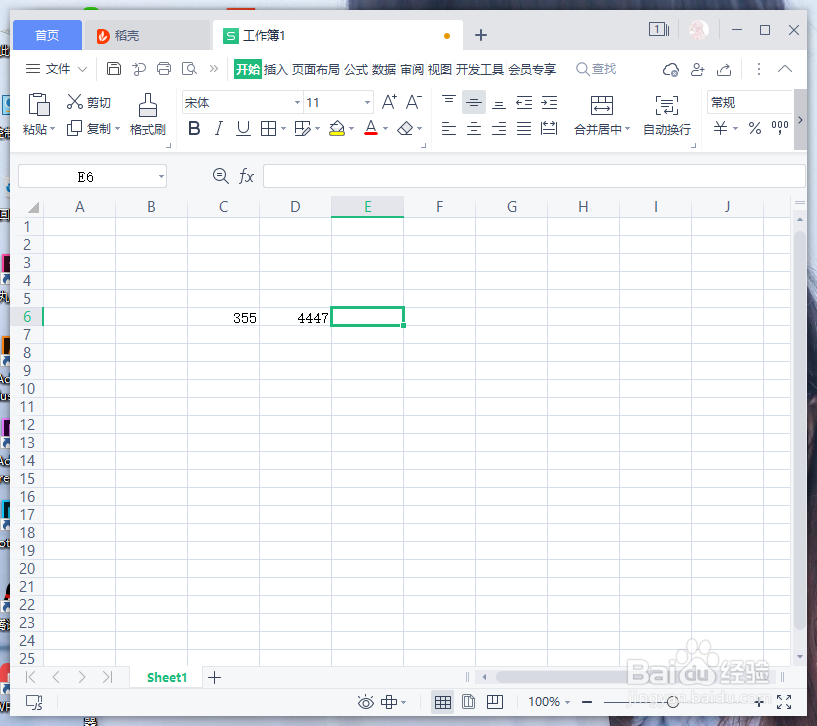This screenshot has width=817, height=726.
Task: Add a new document tab with plus
Action: coord(481,35)
